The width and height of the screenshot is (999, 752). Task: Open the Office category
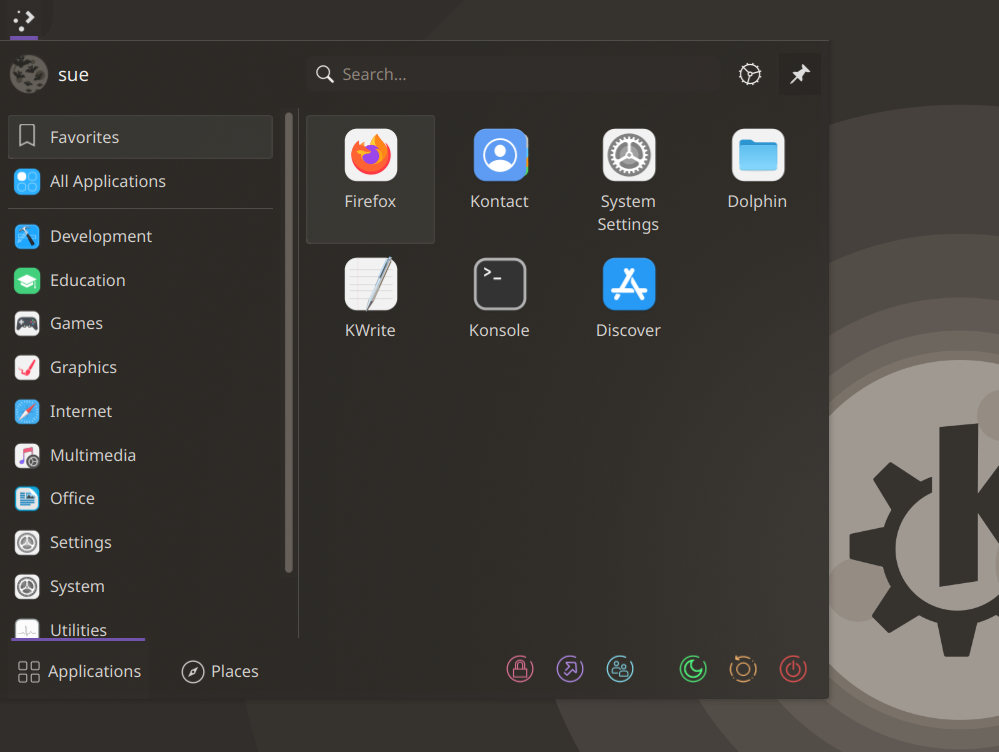tap(140, 498)
